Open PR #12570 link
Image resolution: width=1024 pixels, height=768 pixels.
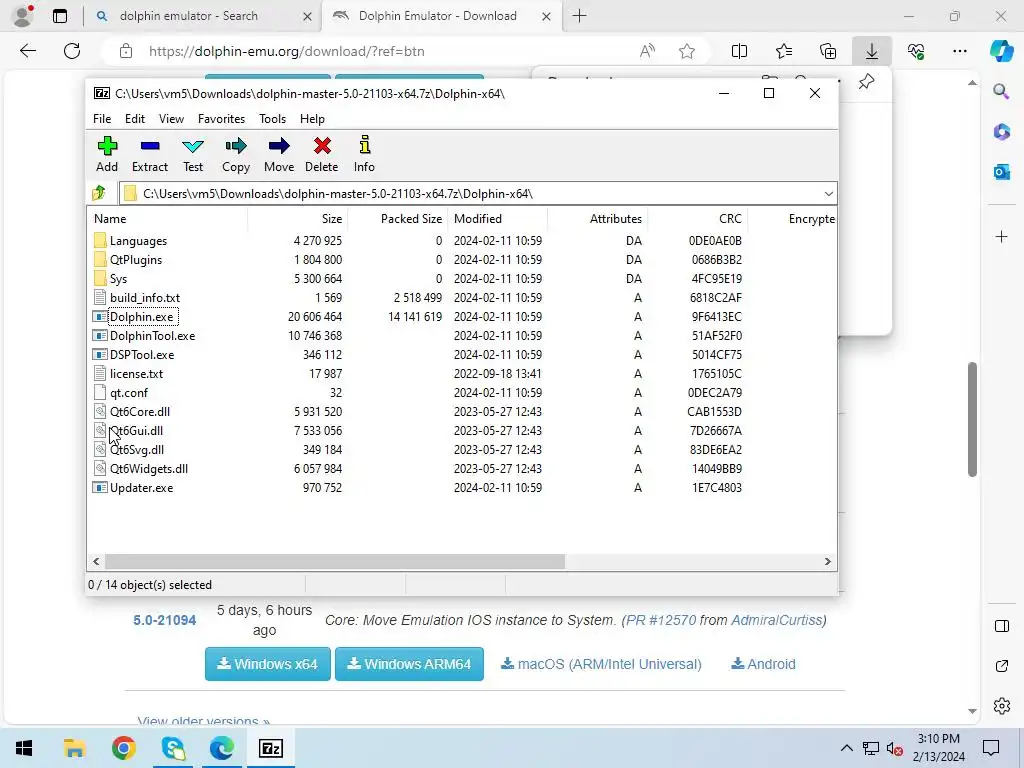click(x=661, y=620)
